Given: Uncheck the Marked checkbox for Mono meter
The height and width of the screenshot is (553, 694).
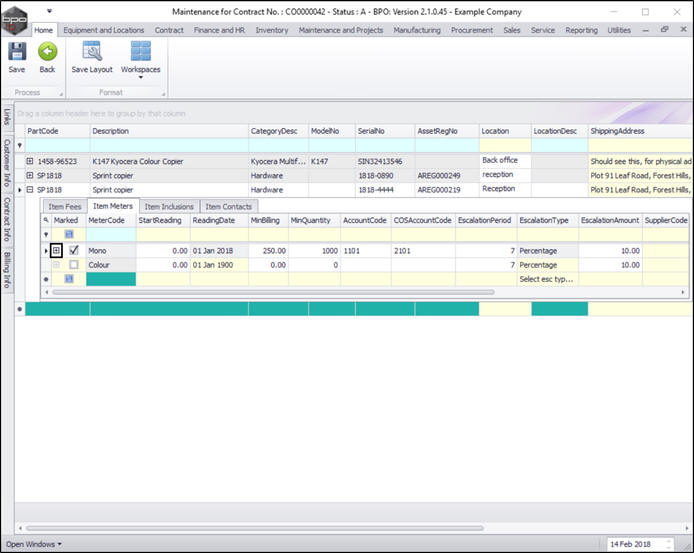Looking at the screenshot, I should pos(74,250).
